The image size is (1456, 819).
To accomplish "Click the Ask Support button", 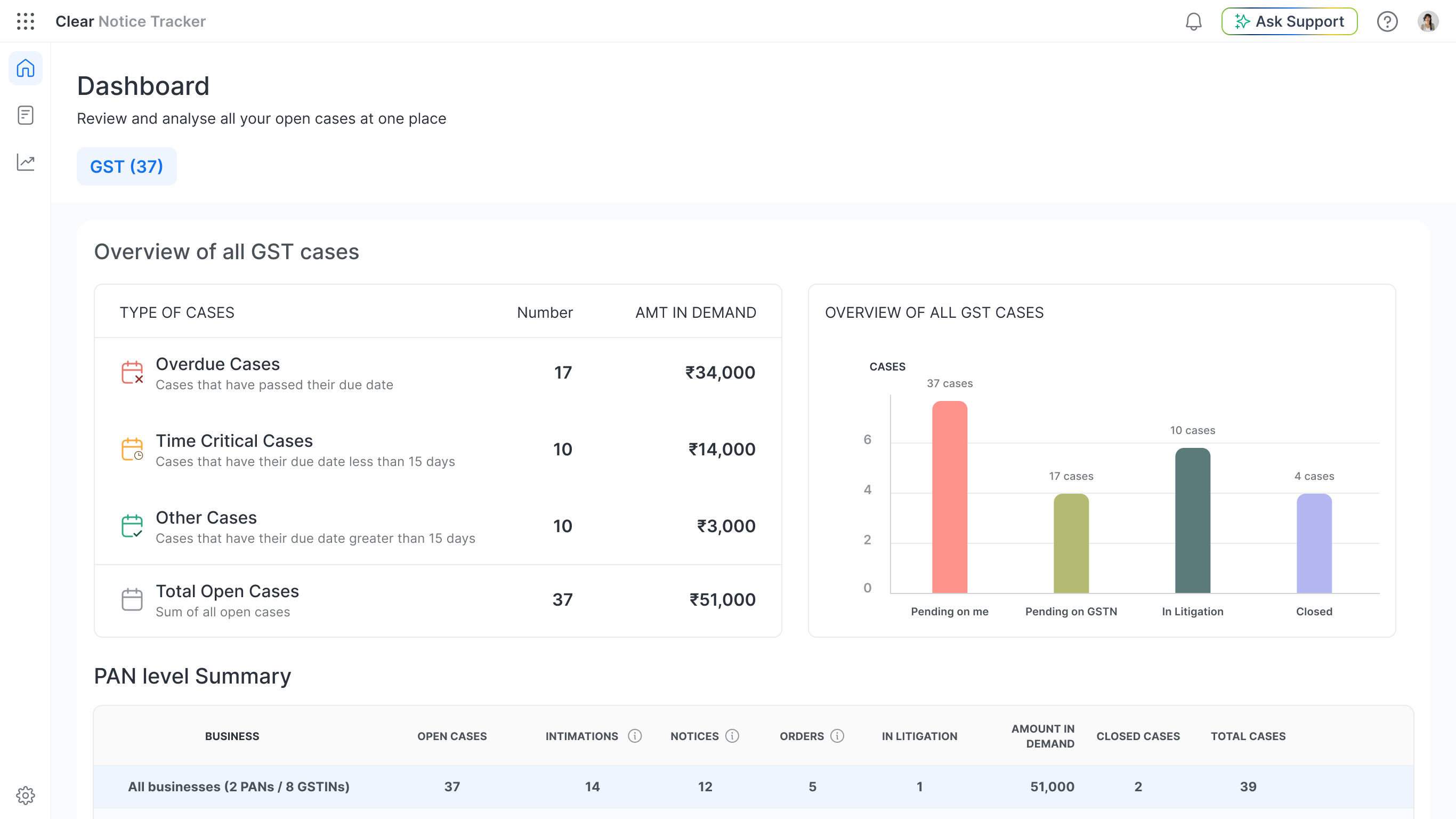I will [1289, 21].
